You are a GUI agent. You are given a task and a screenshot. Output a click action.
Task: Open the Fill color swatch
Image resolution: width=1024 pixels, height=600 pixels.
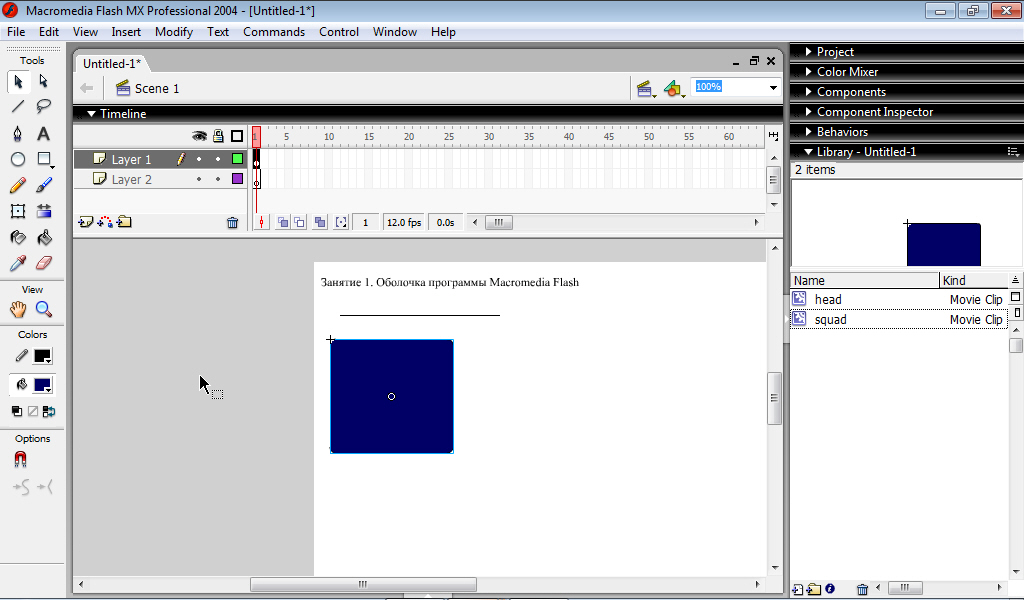point(42,385)
